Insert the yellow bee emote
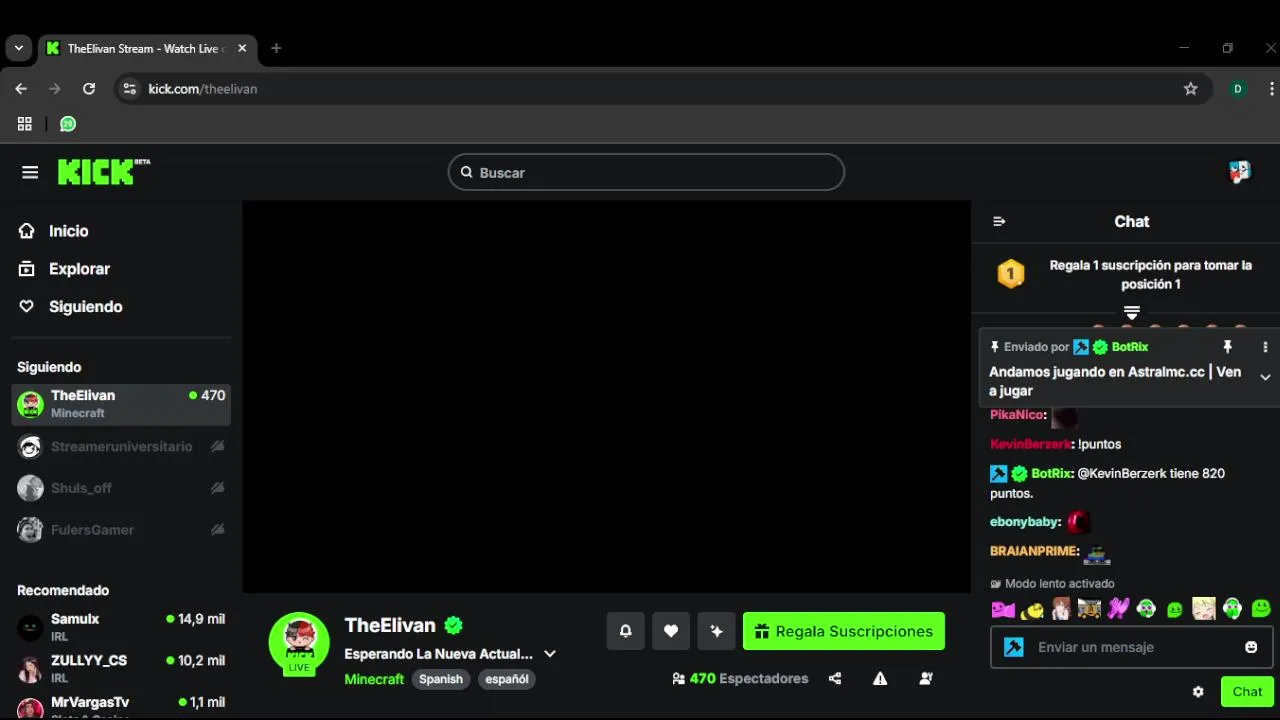 point(1032,609)
